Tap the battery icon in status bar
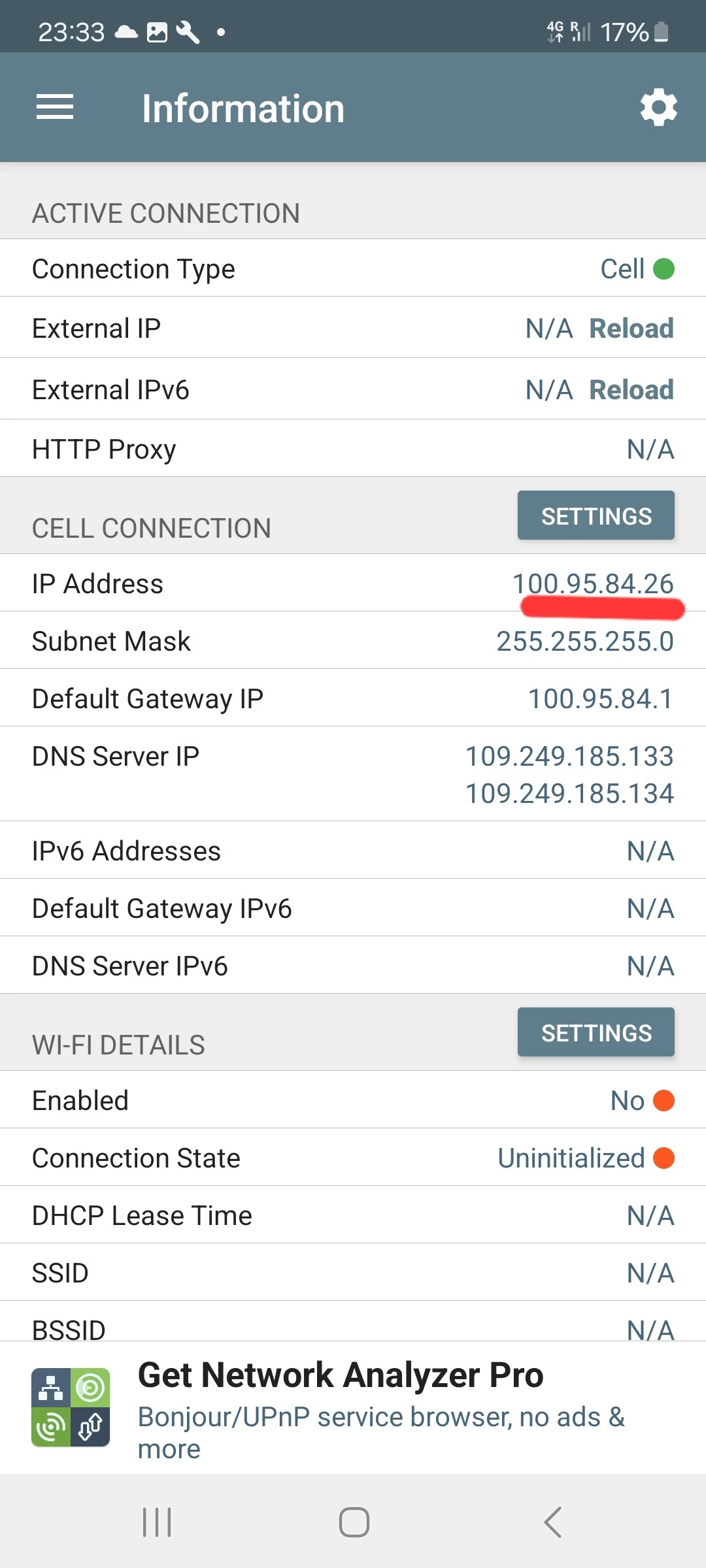The width and height of the screenshot is (706, 1568). tap(662, 31)
